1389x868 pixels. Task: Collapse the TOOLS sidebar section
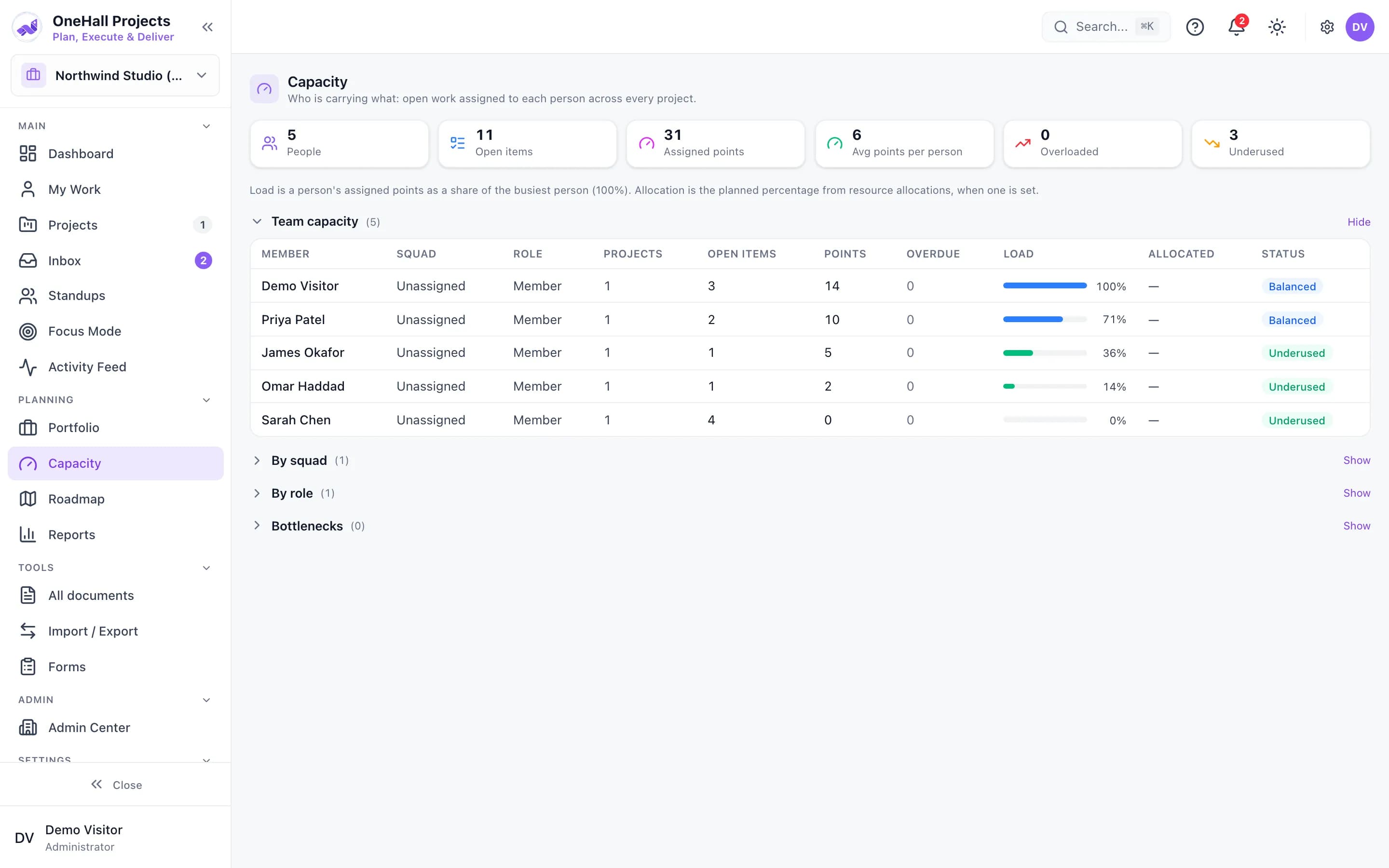tap(206, 567)
